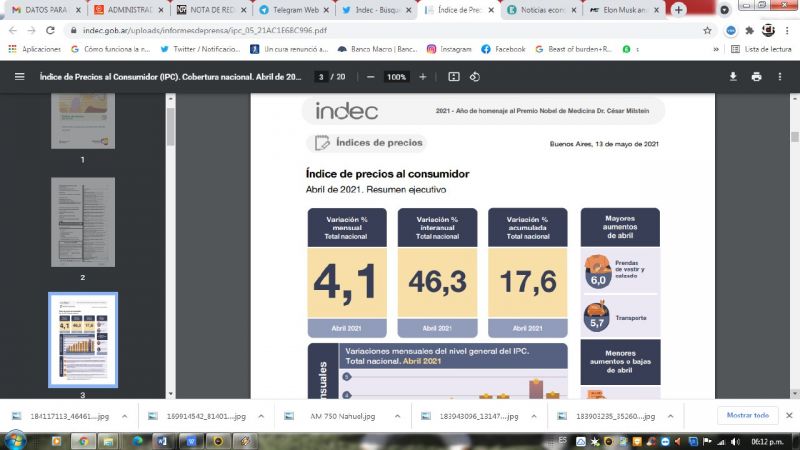This screenshot has width=800, height=450.
Task: Click the fit to page icon
Action: click(454, 77)
